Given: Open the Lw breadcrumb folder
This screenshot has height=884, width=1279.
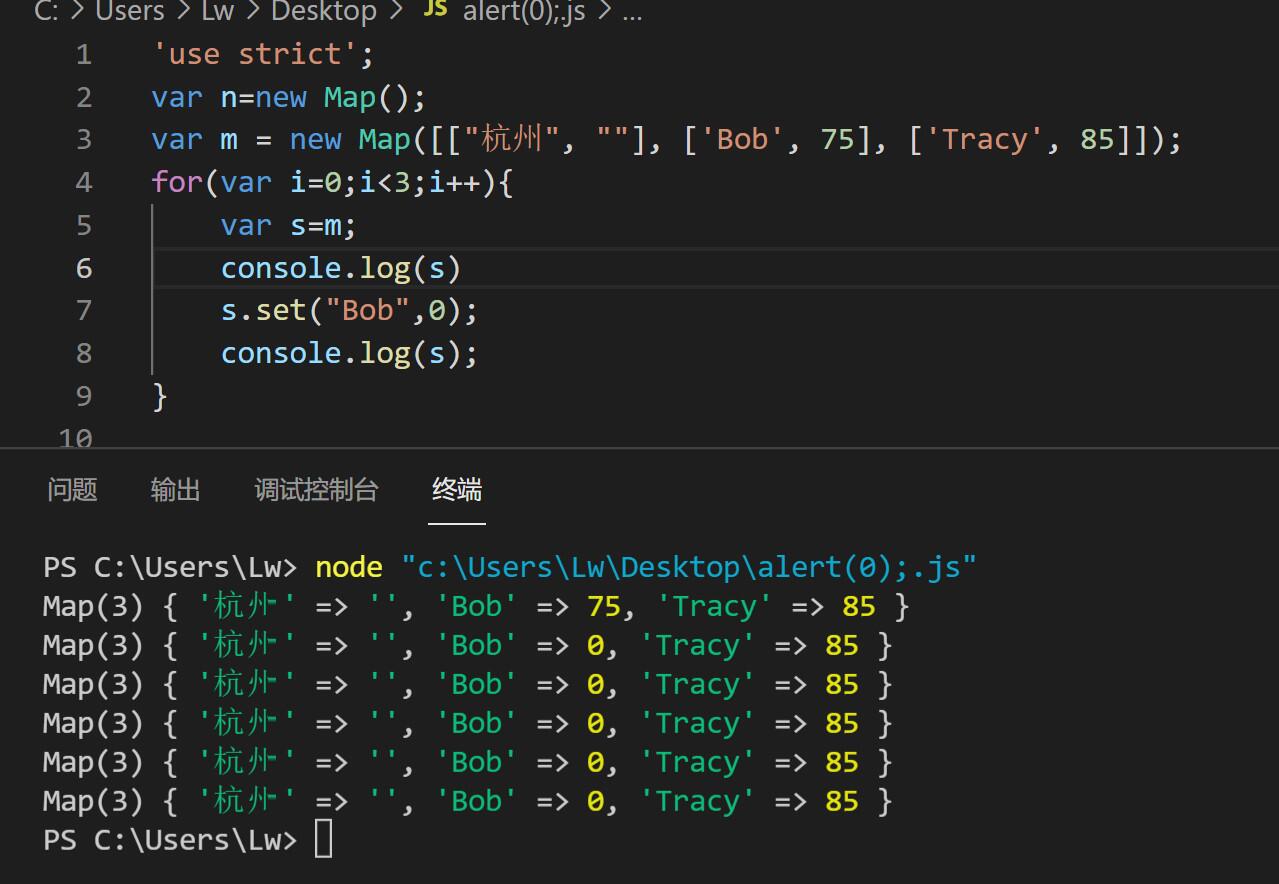Looking at the screenshot, I should [218, 12].
